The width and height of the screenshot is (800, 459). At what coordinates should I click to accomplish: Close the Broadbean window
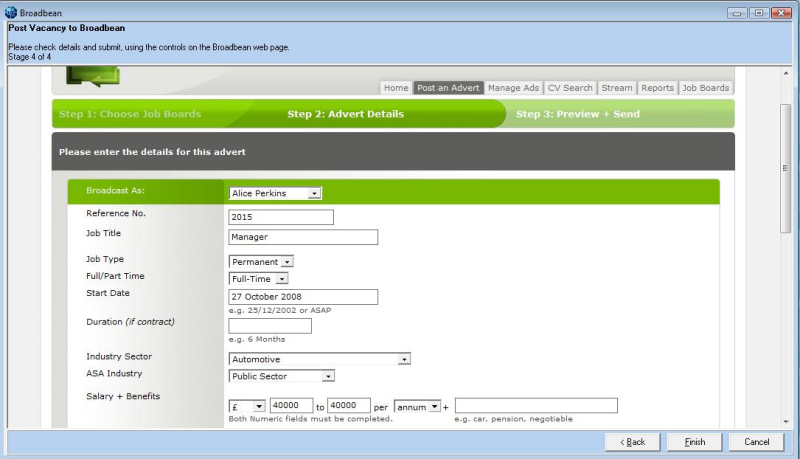click(x=781, y=13)
